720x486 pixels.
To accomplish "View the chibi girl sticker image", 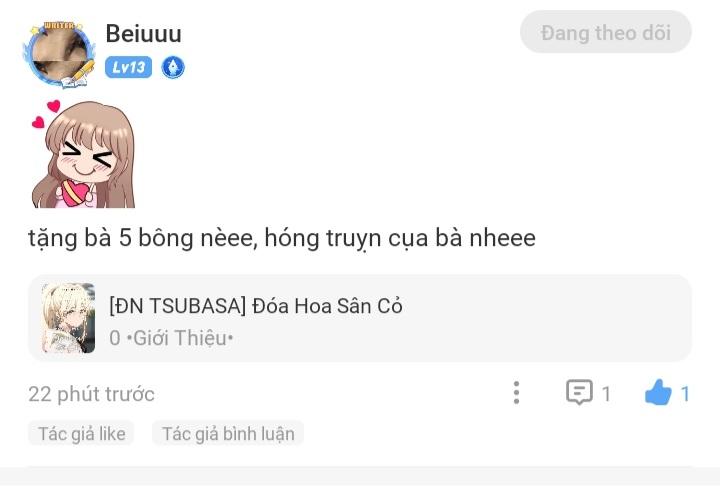I will point(85,158).
